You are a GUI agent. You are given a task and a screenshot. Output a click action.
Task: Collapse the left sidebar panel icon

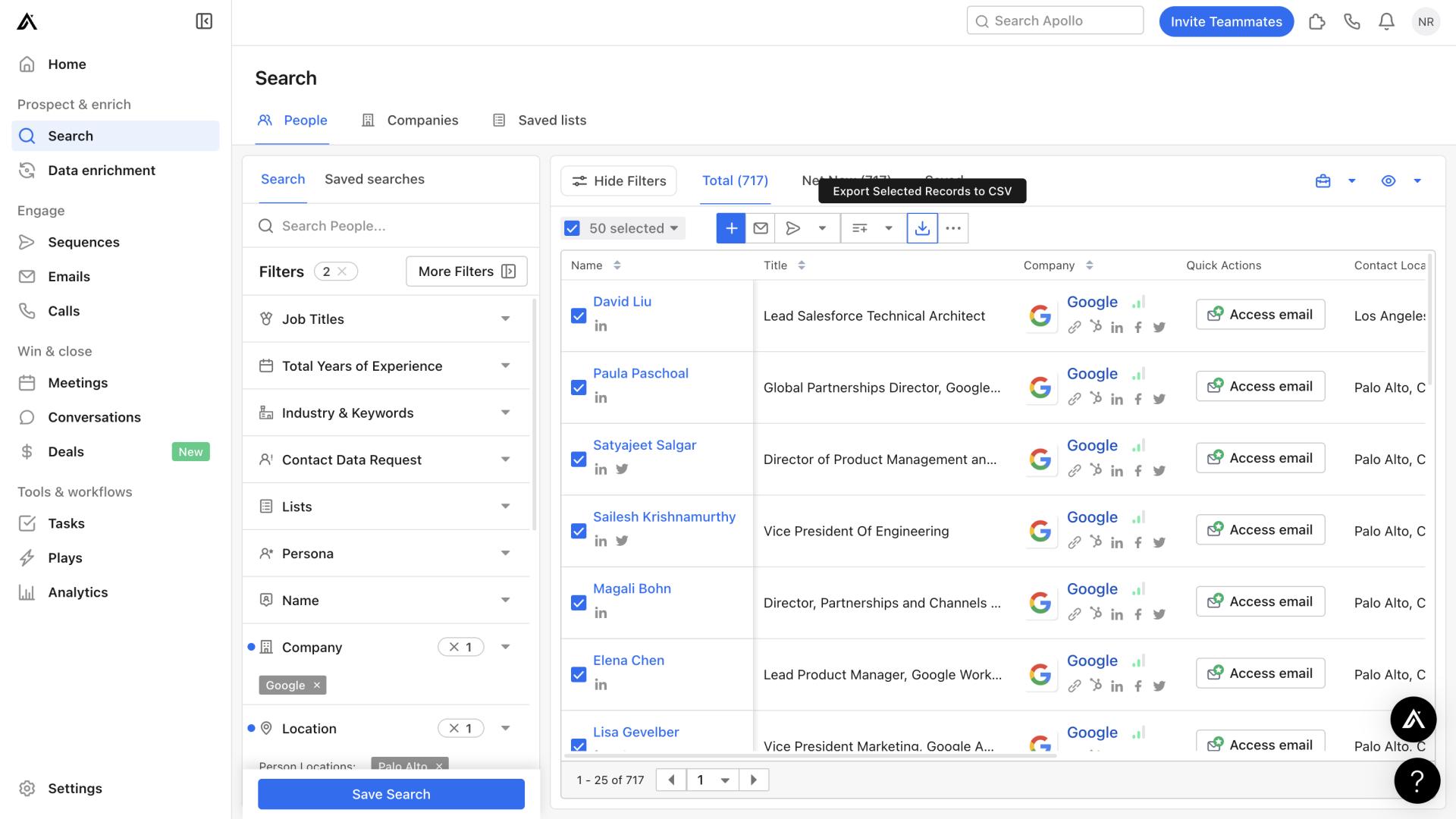coord(204,21)
